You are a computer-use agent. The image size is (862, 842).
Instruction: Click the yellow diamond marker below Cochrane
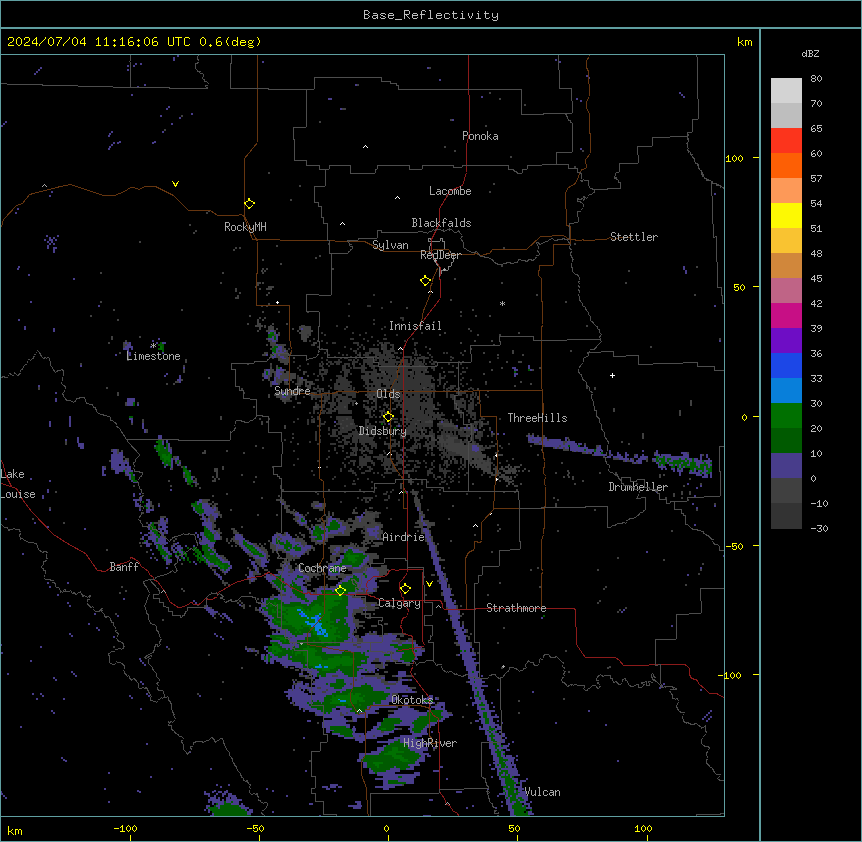340,590
